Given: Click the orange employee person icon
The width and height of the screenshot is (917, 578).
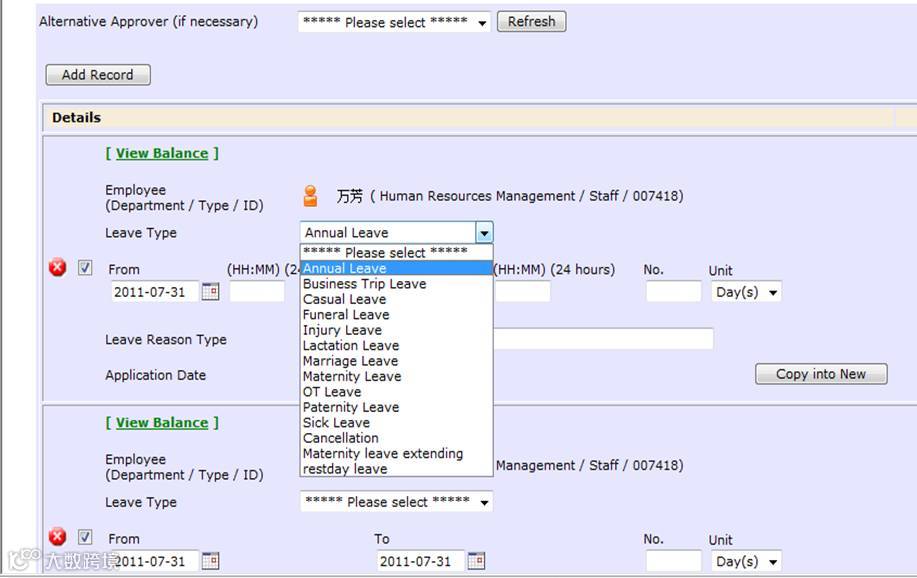Looking at the screenshot, I should coord(311,196).
